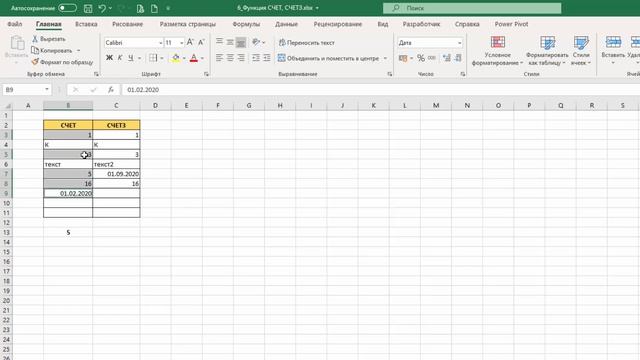640x360 pixels.
Task: Align cell text right
Action: 241,58
